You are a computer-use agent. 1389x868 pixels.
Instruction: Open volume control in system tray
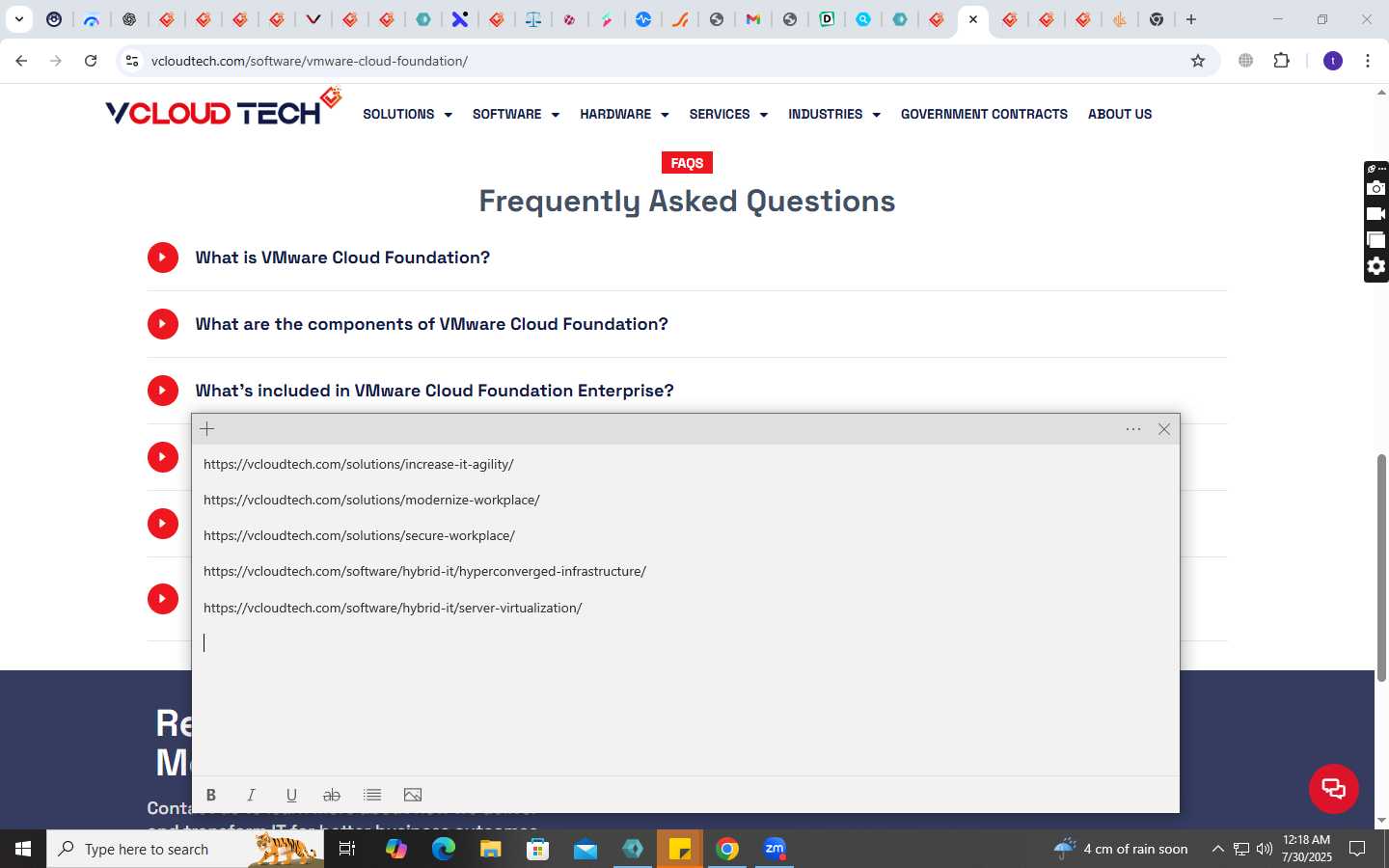[1264, 849]
